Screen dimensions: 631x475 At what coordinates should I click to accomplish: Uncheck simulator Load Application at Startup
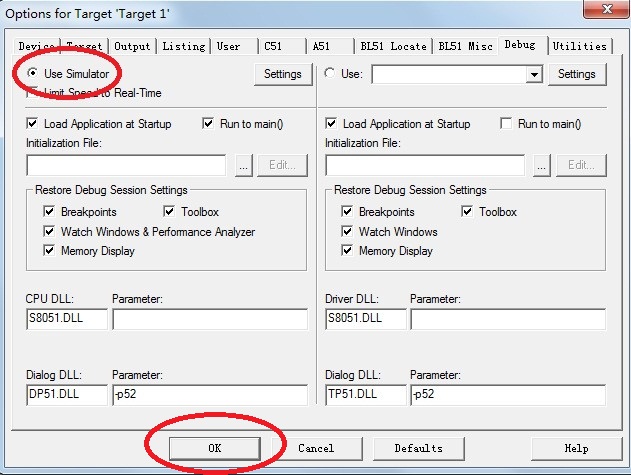tap(33, 124)
